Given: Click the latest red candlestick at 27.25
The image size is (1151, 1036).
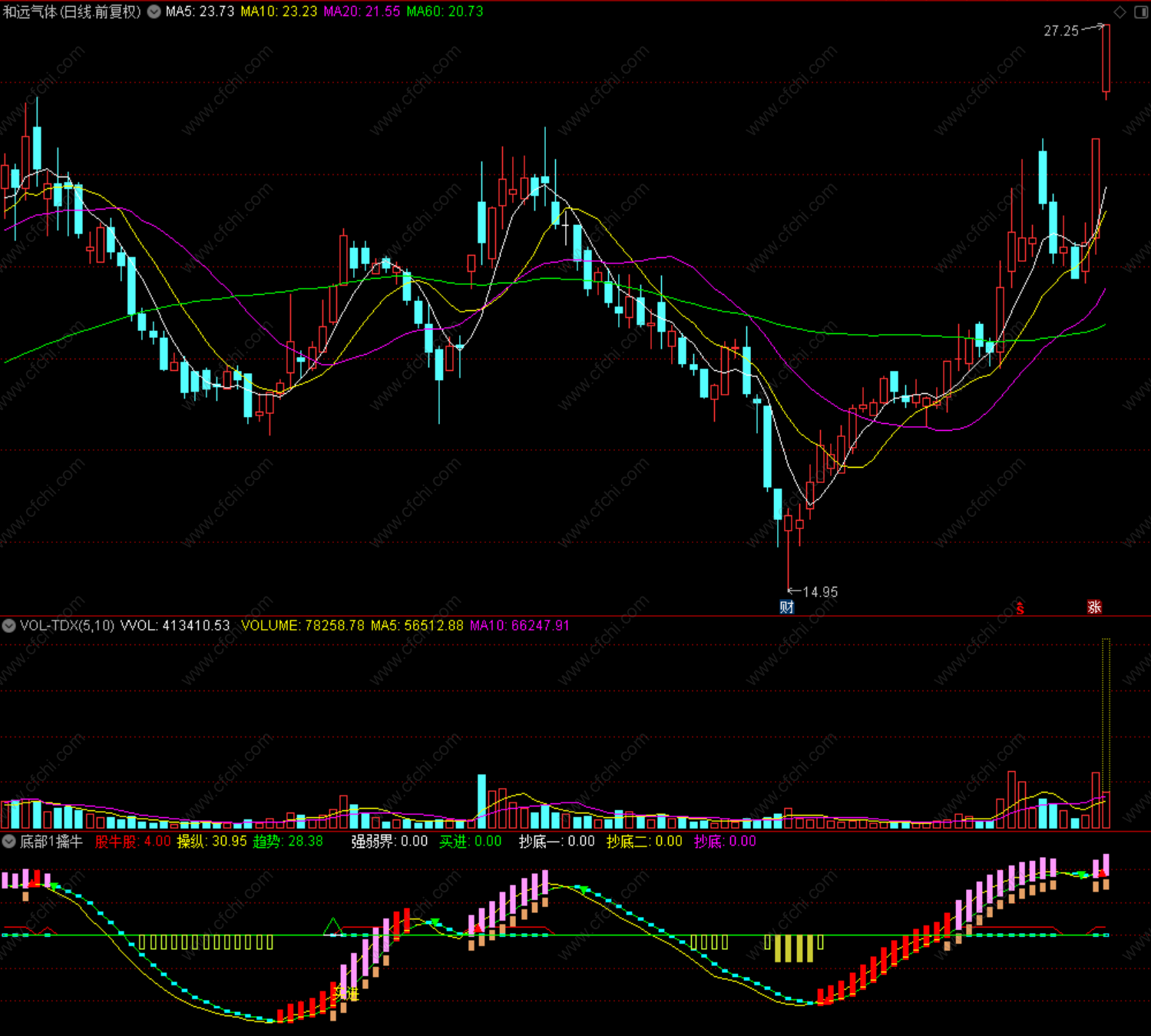Looking at the screenshot, I should (x=1106, y=61).
